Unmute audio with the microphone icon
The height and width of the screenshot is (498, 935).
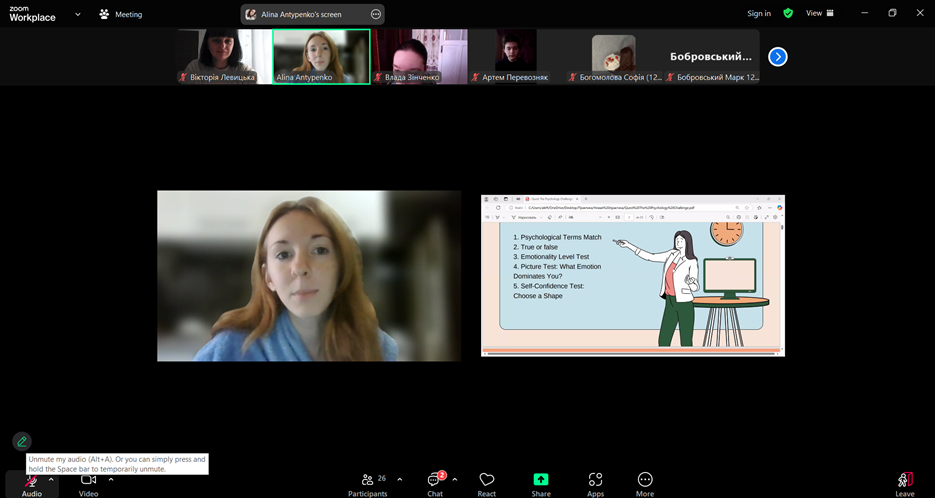click(31, 480)
